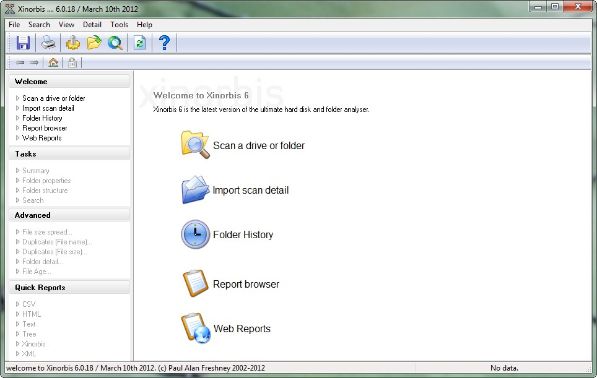Click 'Search' under Tasks in sidebar
The image size is (597, 378).
click(x=33, y=200)
